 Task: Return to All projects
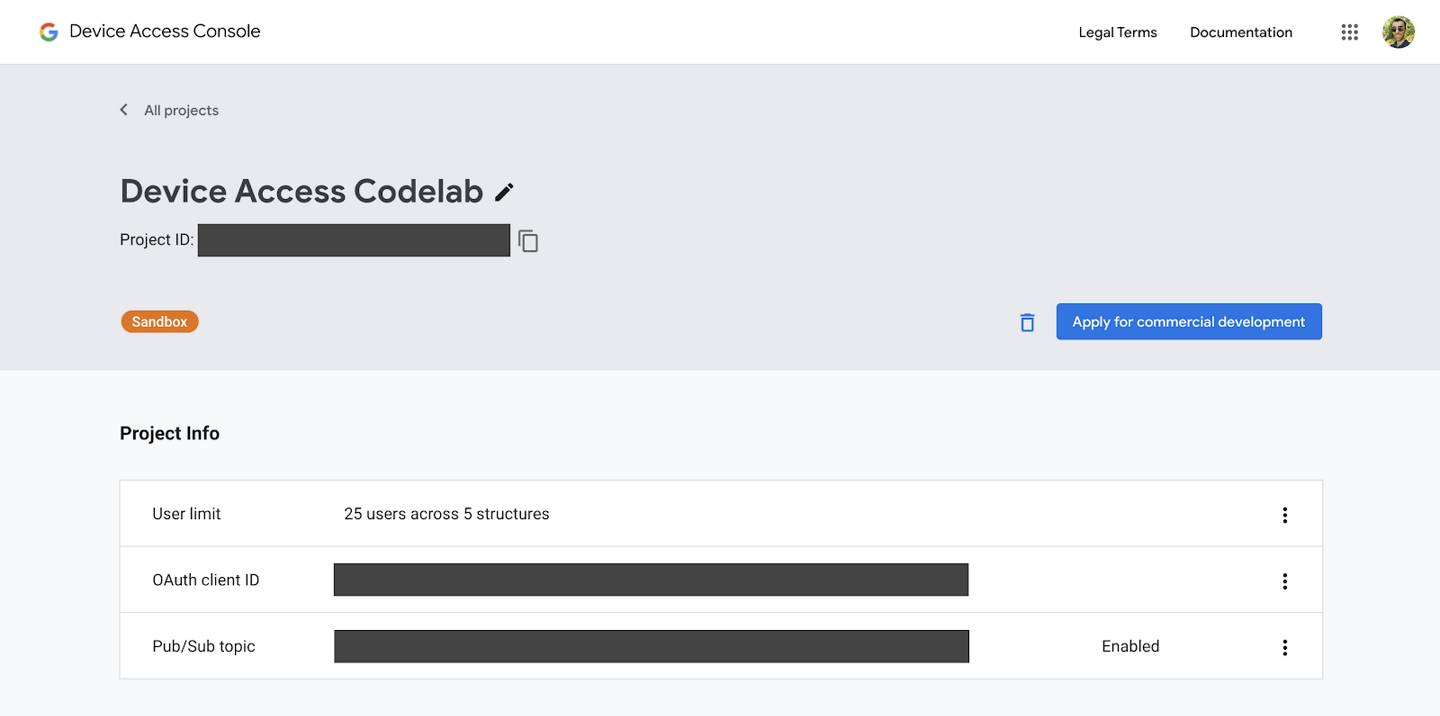181,109
